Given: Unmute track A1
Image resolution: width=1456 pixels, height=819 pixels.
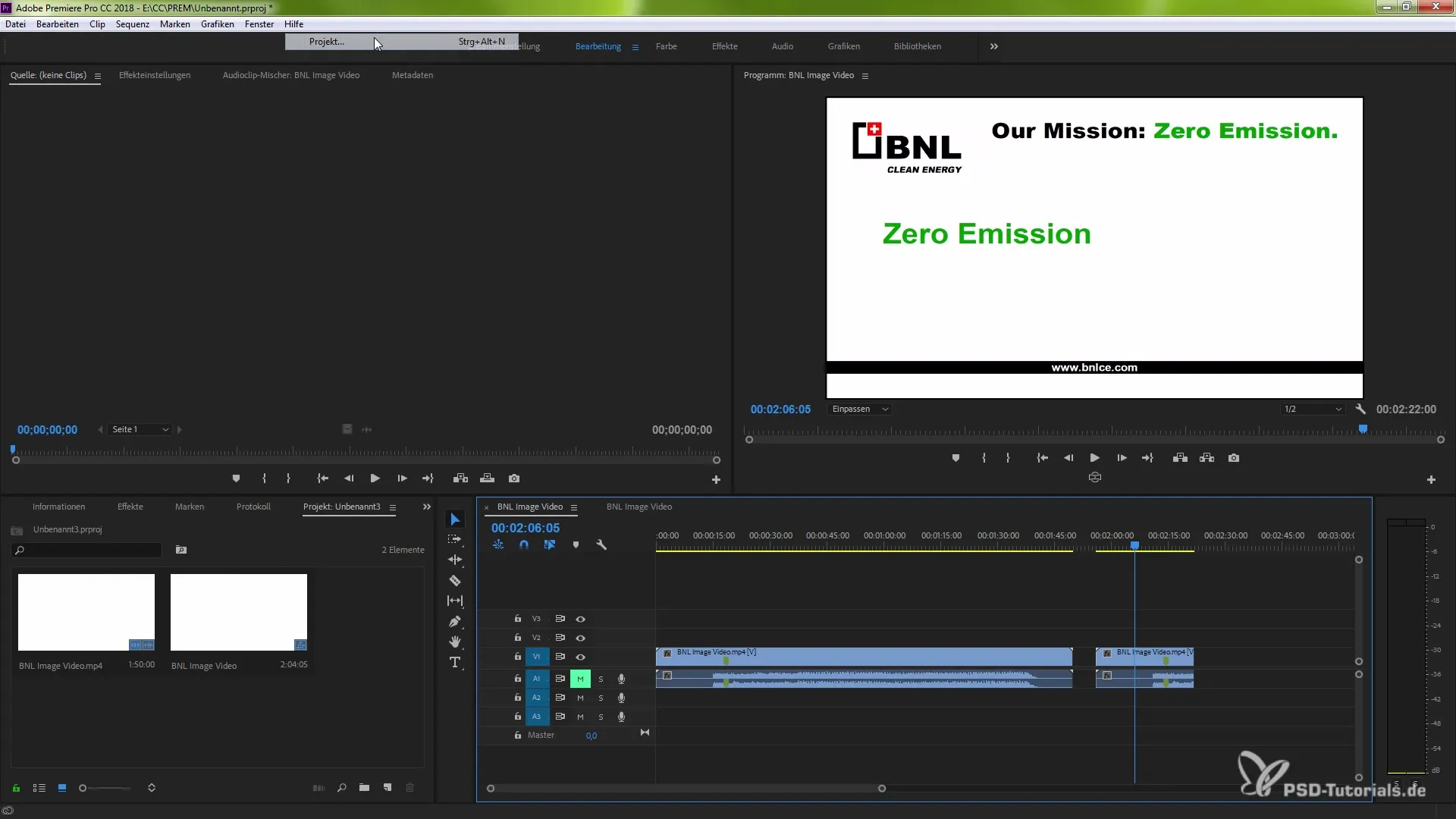Looking at the screenshot, I should pyautogui.click(x=580, y=679).
